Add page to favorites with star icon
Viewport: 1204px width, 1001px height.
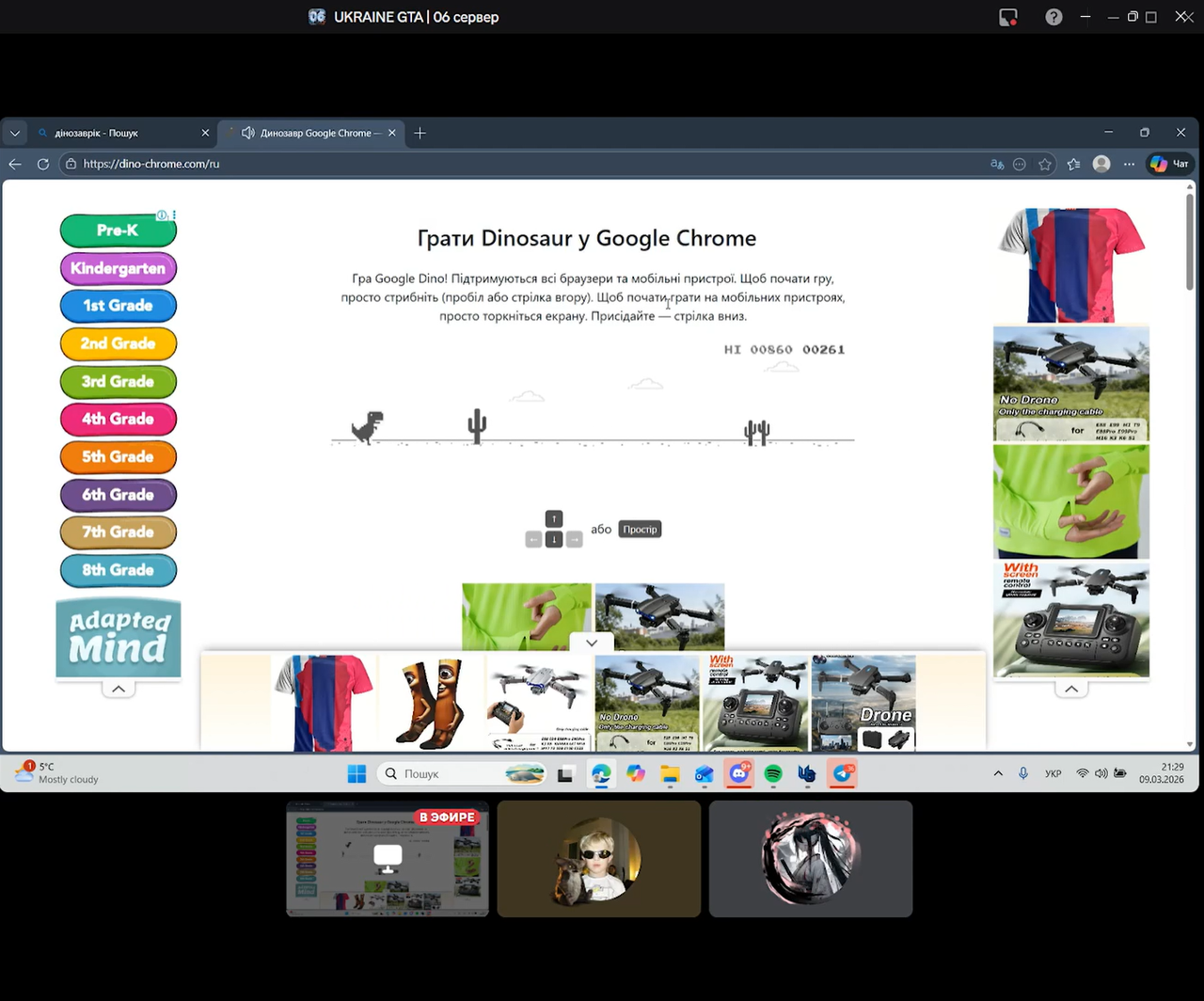point(1045,164)
